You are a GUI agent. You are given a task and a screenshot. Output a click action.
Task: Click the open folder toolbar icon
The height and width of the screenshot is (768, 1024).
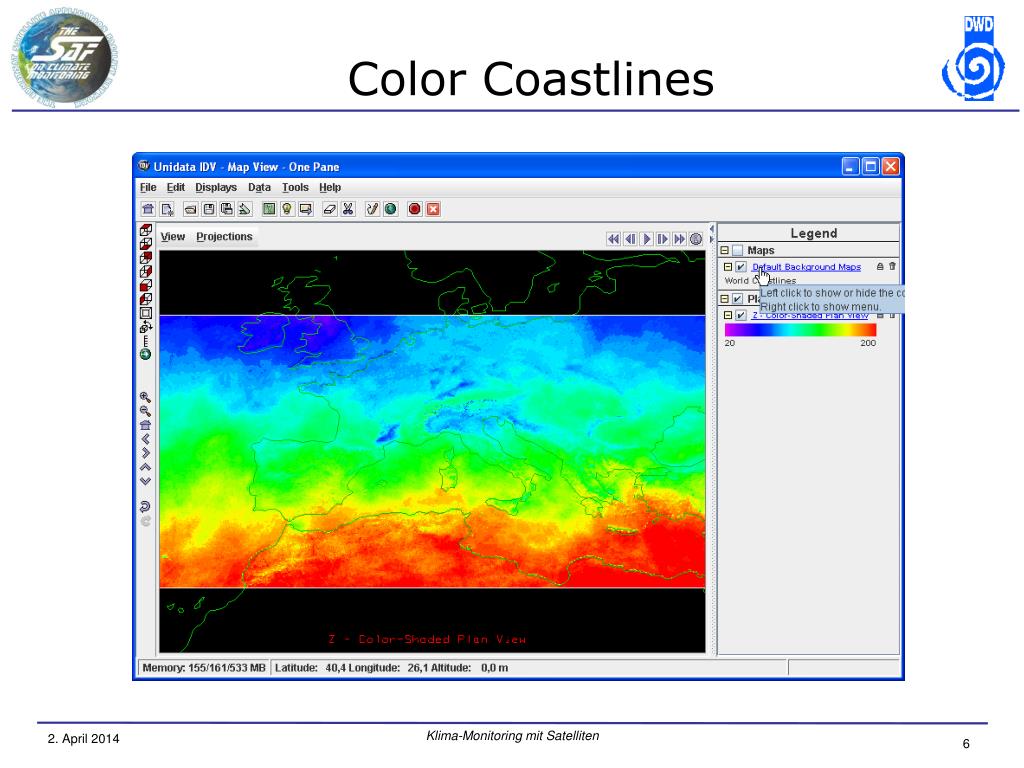click(190, 209)
